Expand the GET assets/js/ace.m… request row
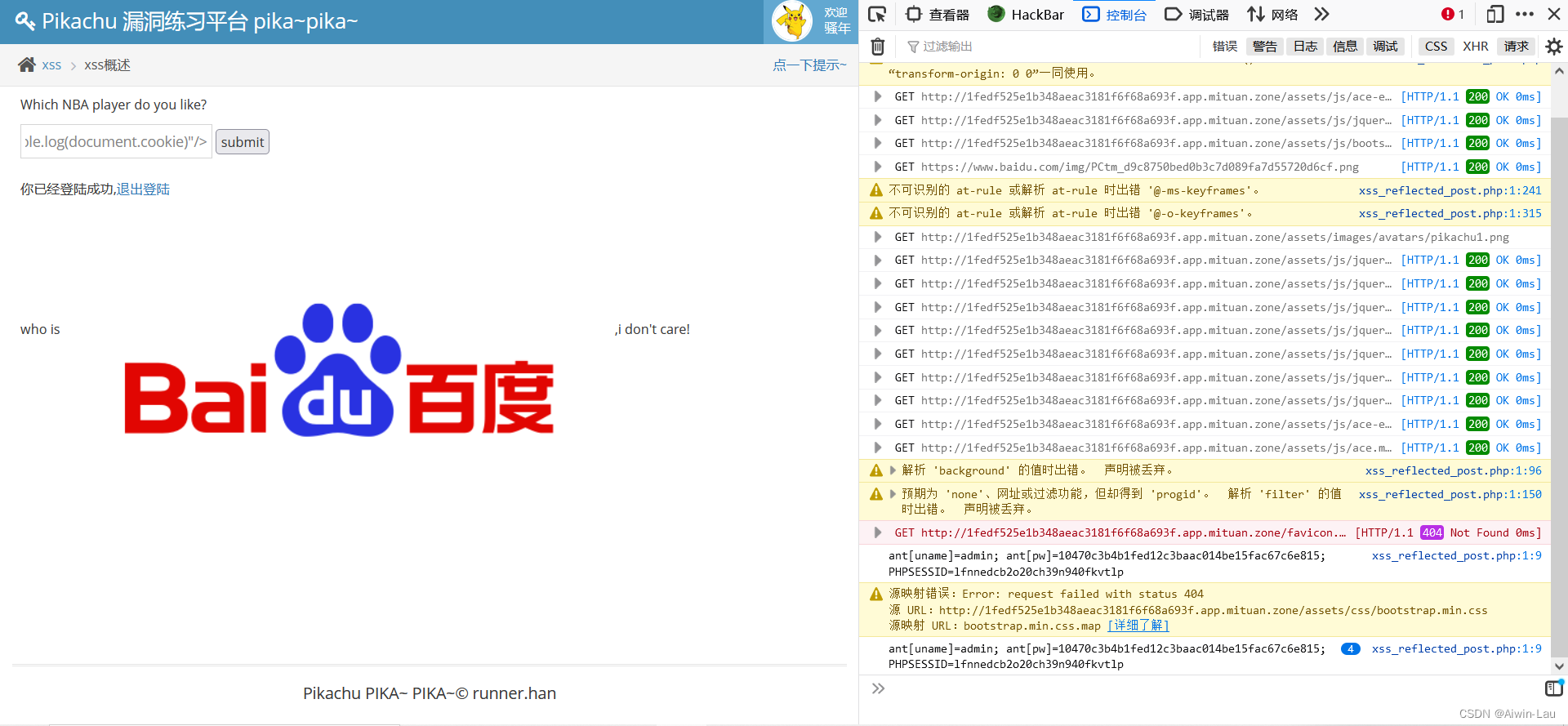This screenshot has height=726, width=1568. (877, 448)
